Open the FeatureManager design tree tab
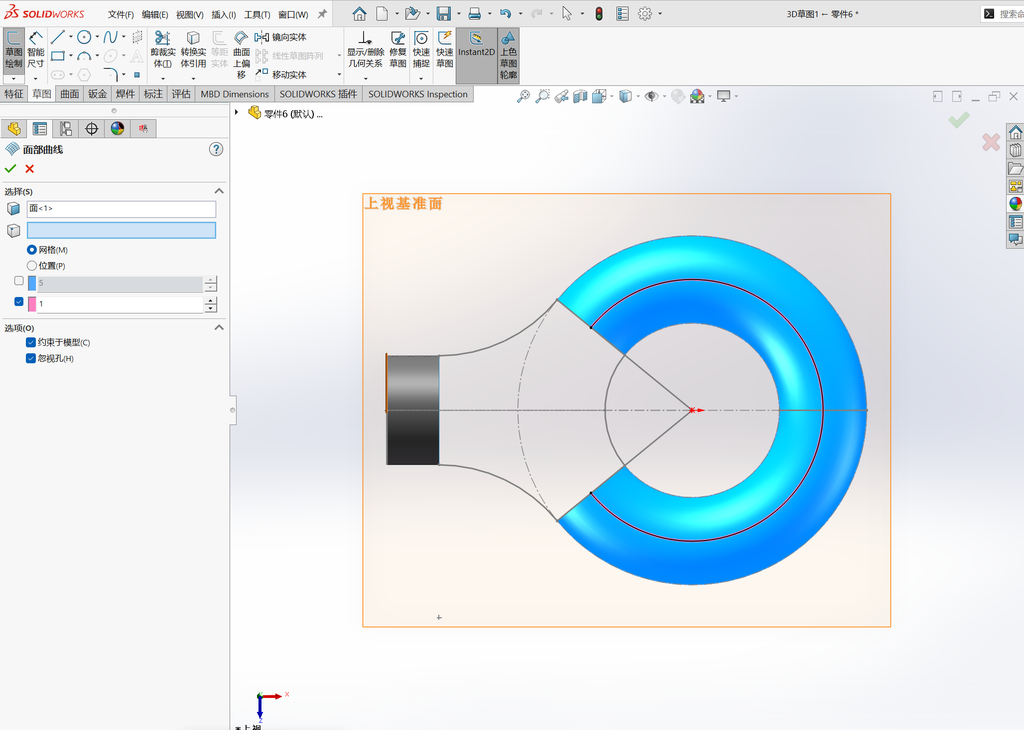1024x730 pixels. tap(14, 129)
